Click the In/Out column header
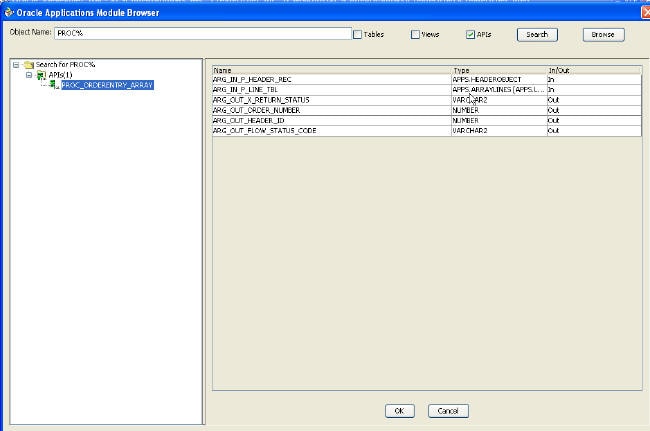This screenshot has width=650, height=431. click(x=594, y=70)
